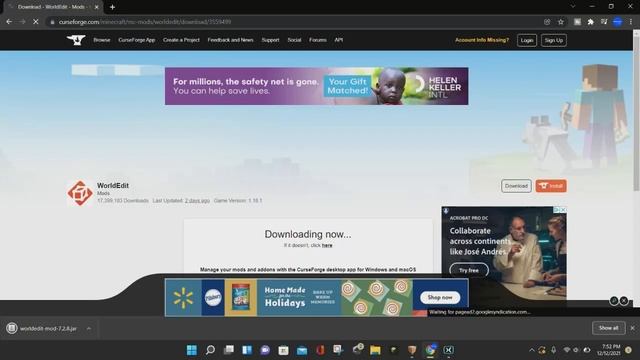Open the Chat app on the taskbar
This screenshot has height=360, width=640.
265,350
